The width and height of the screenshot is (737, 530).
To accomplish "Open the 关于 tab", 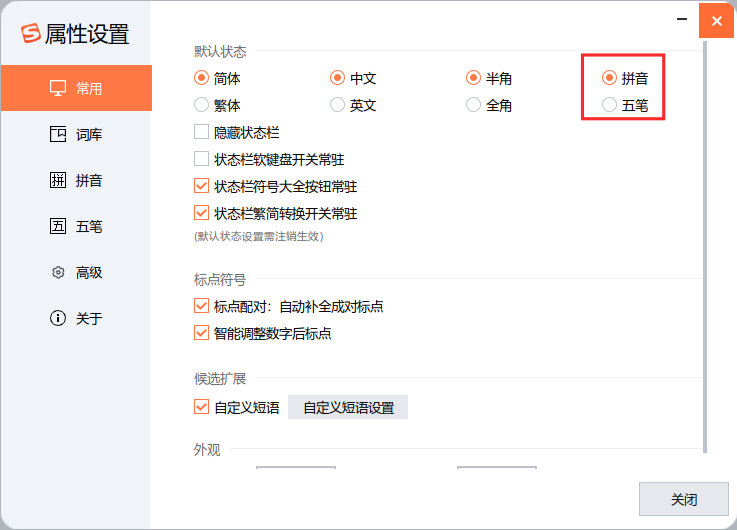I will pos(89,318).
